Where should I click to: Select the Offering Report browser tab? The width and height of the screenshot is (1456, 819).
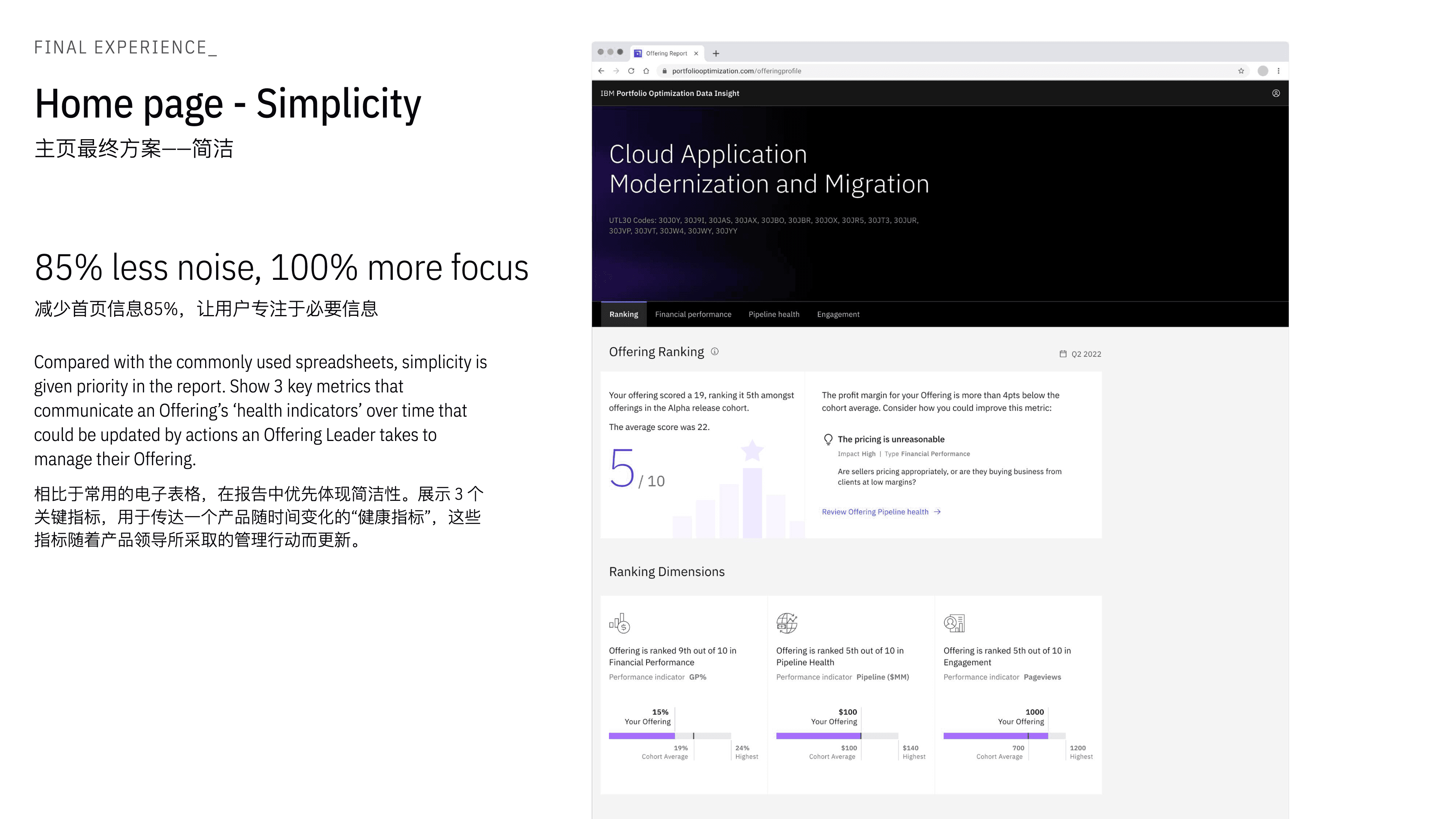[667, 53]
